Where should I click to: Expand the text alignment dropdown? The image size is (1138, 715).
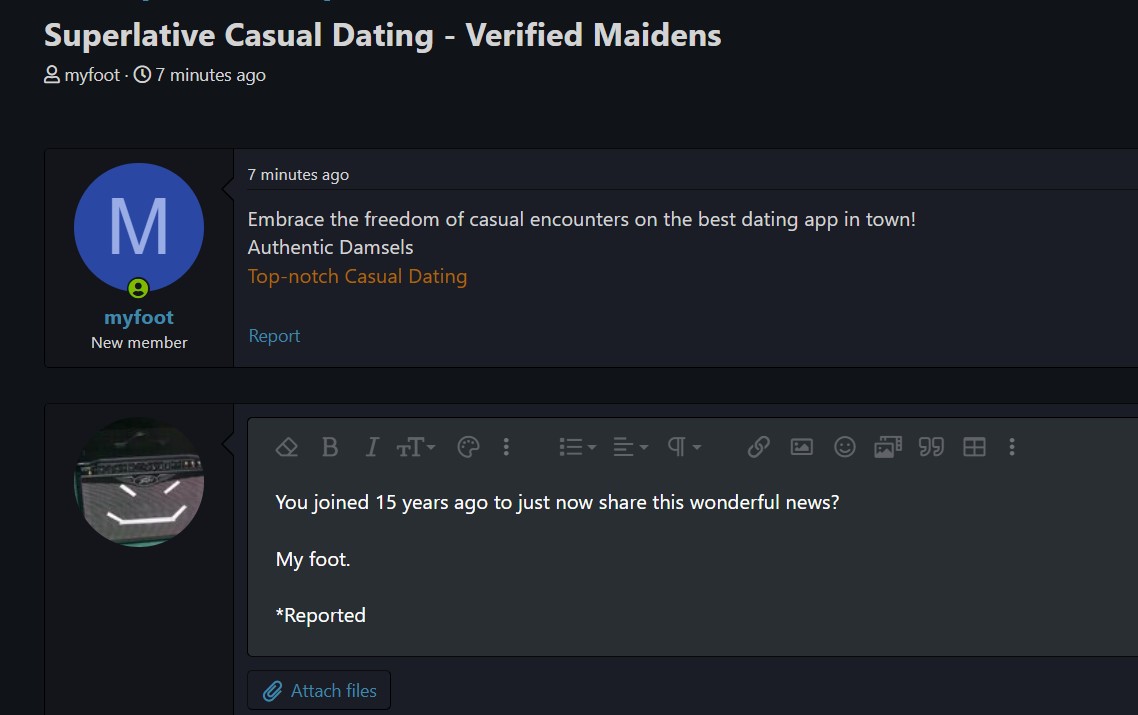coord(630,447)
